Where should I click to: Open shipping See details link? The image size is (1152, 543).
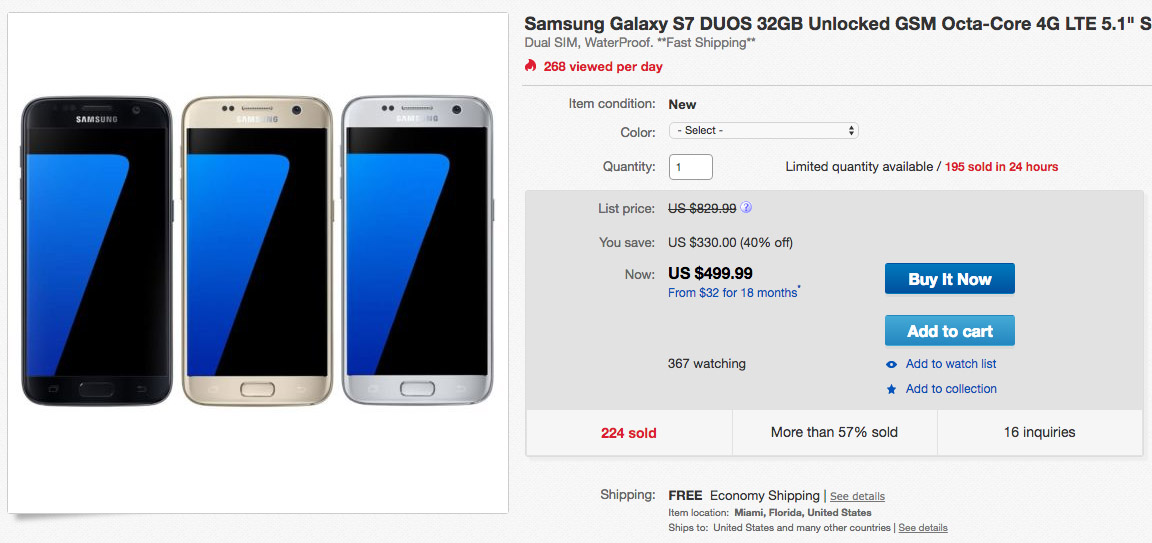click(x=857, y=496)
